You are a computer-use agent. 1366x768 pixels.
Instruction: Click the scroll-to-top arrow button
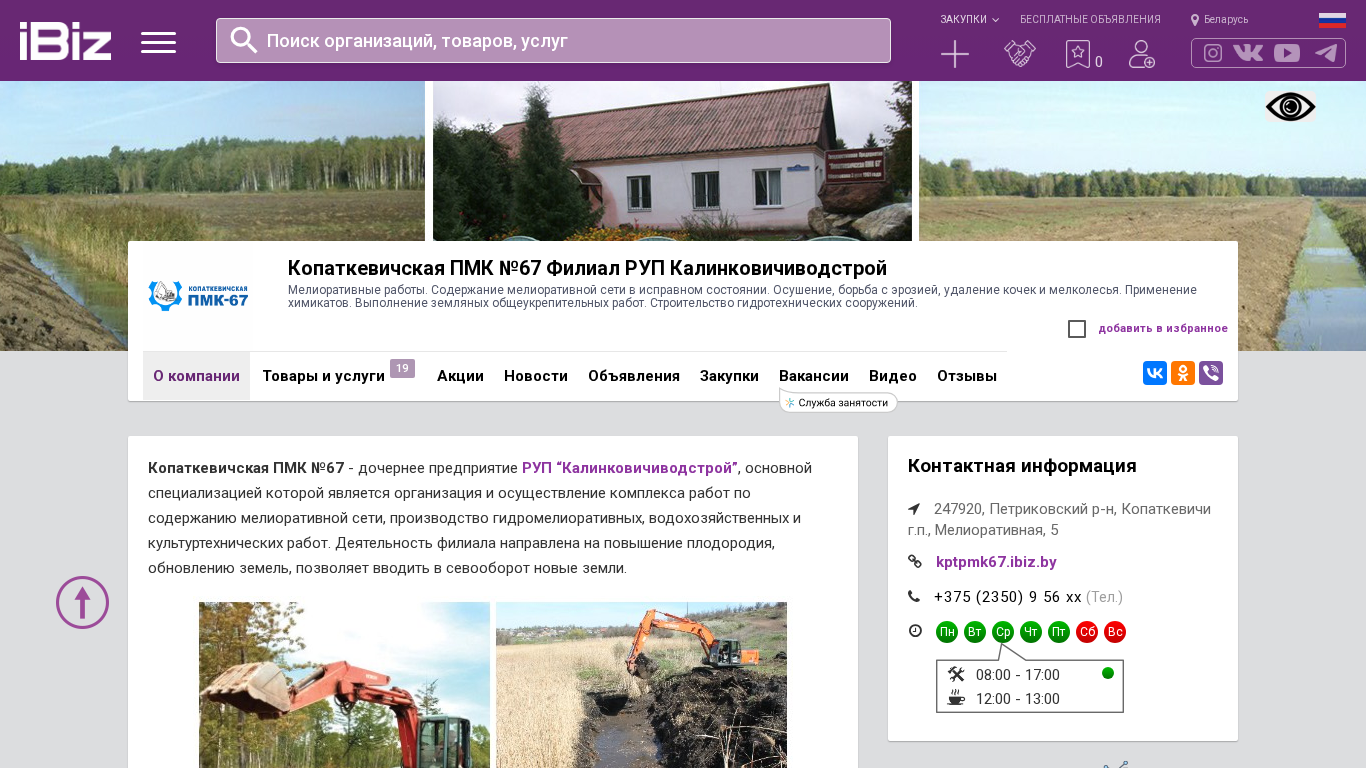82,602
